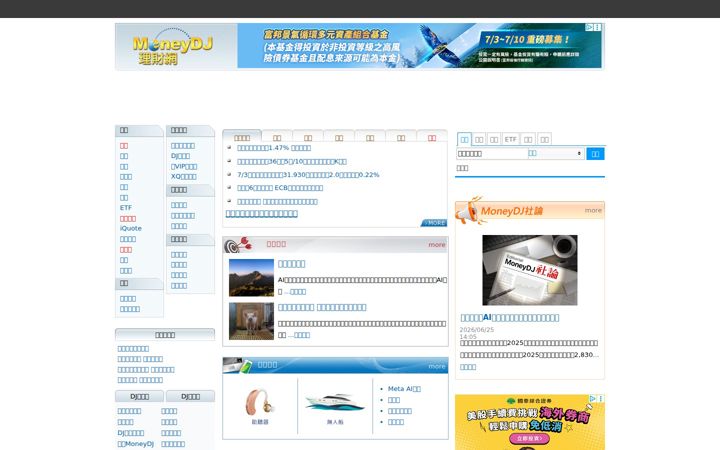Viewport: 720px width, 450px height.
Task: Open the Cathay Securities overseas broker ad
Action: [529, 422]
